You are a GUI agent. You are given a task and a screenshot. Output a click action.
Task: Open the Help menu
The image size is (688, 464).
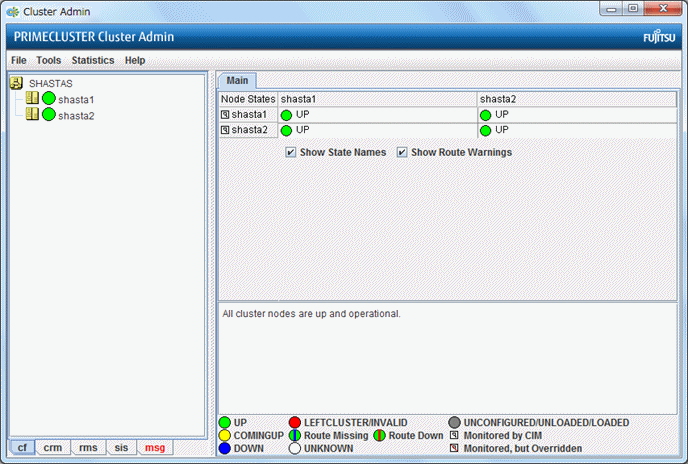135,60
